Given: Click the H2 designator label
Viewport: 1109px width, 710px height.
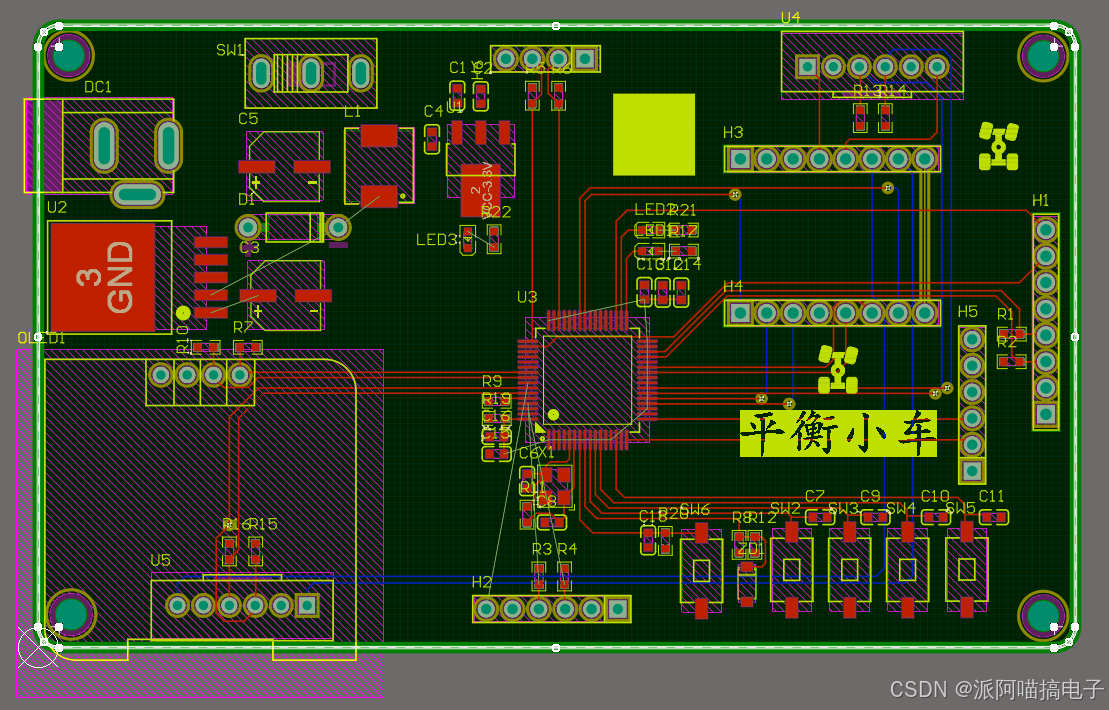Looking at the screenshot, I should [482, 582].
